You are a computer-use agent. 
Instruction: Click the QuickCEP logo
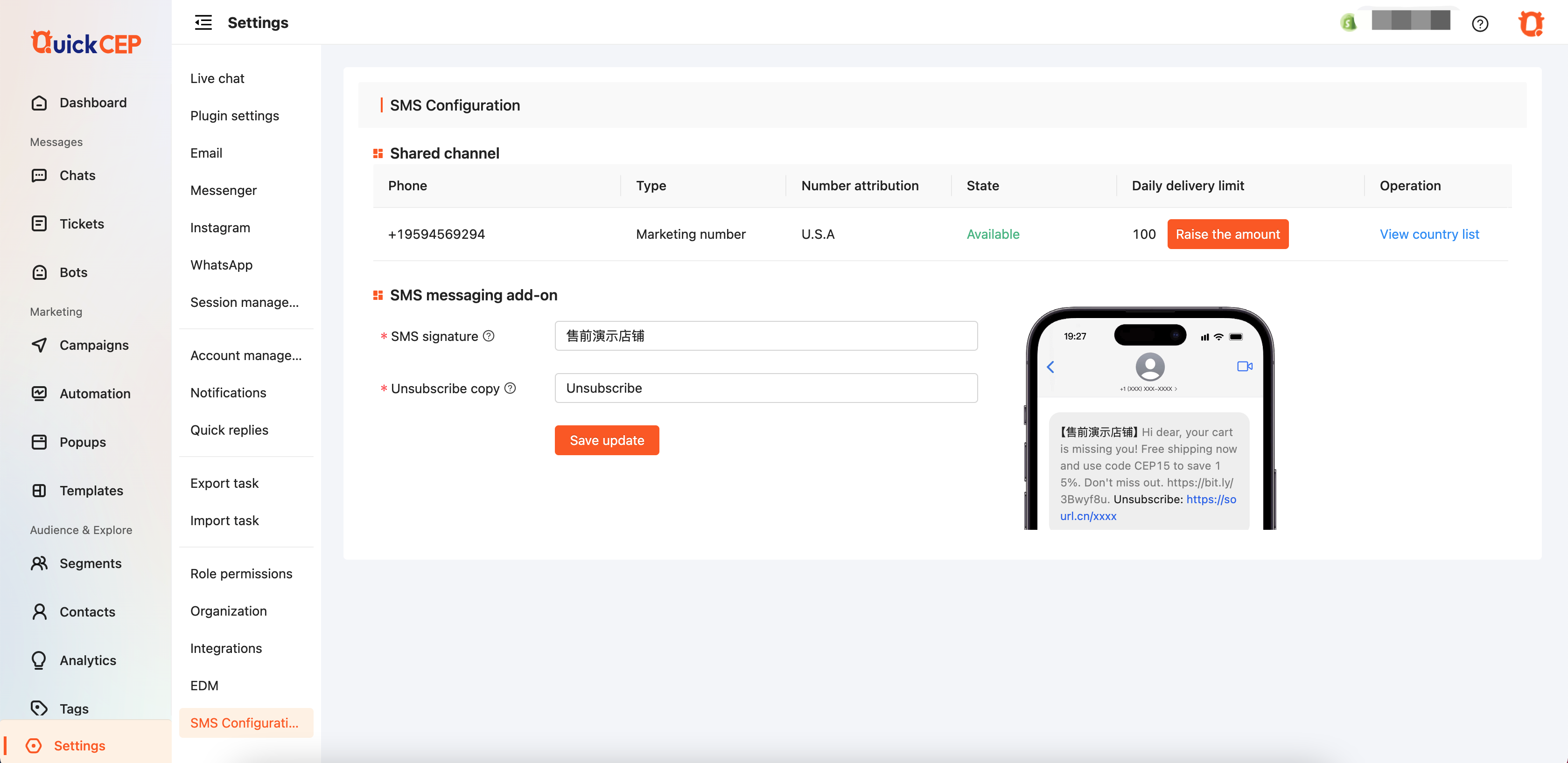[x=86, y=43]
